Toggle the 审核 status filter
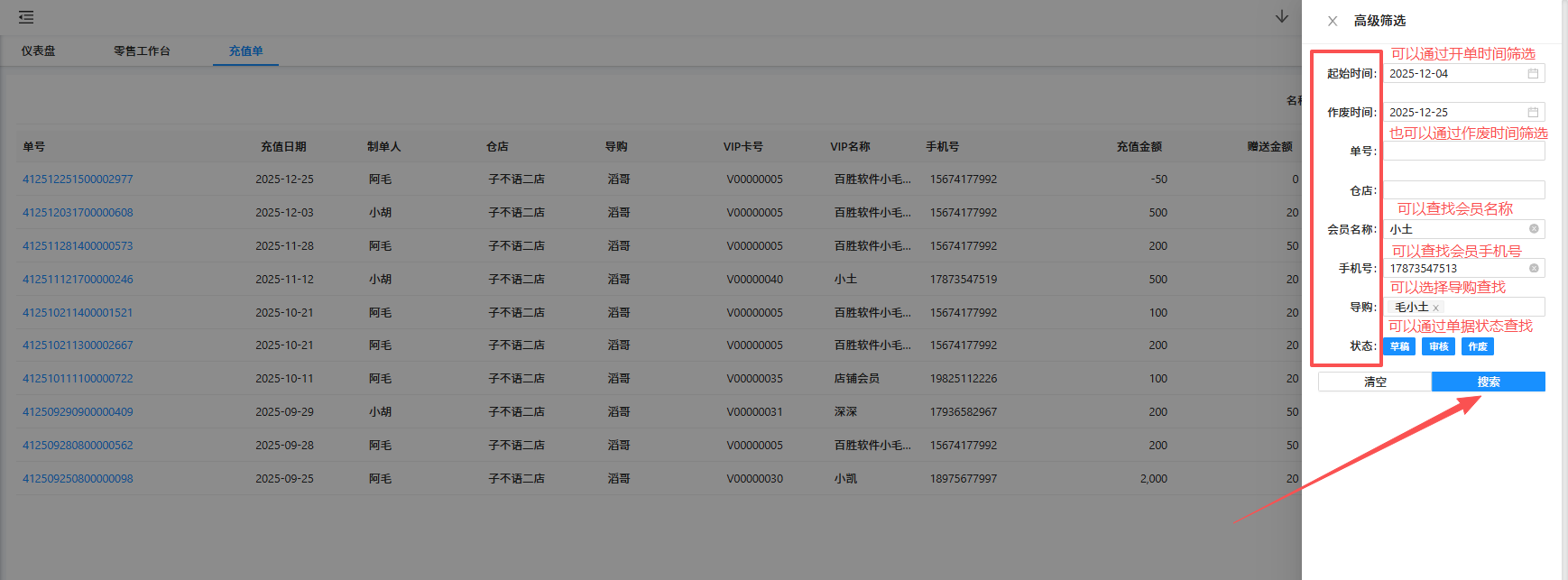The image size is (1568, 580). coord(1438,346)
